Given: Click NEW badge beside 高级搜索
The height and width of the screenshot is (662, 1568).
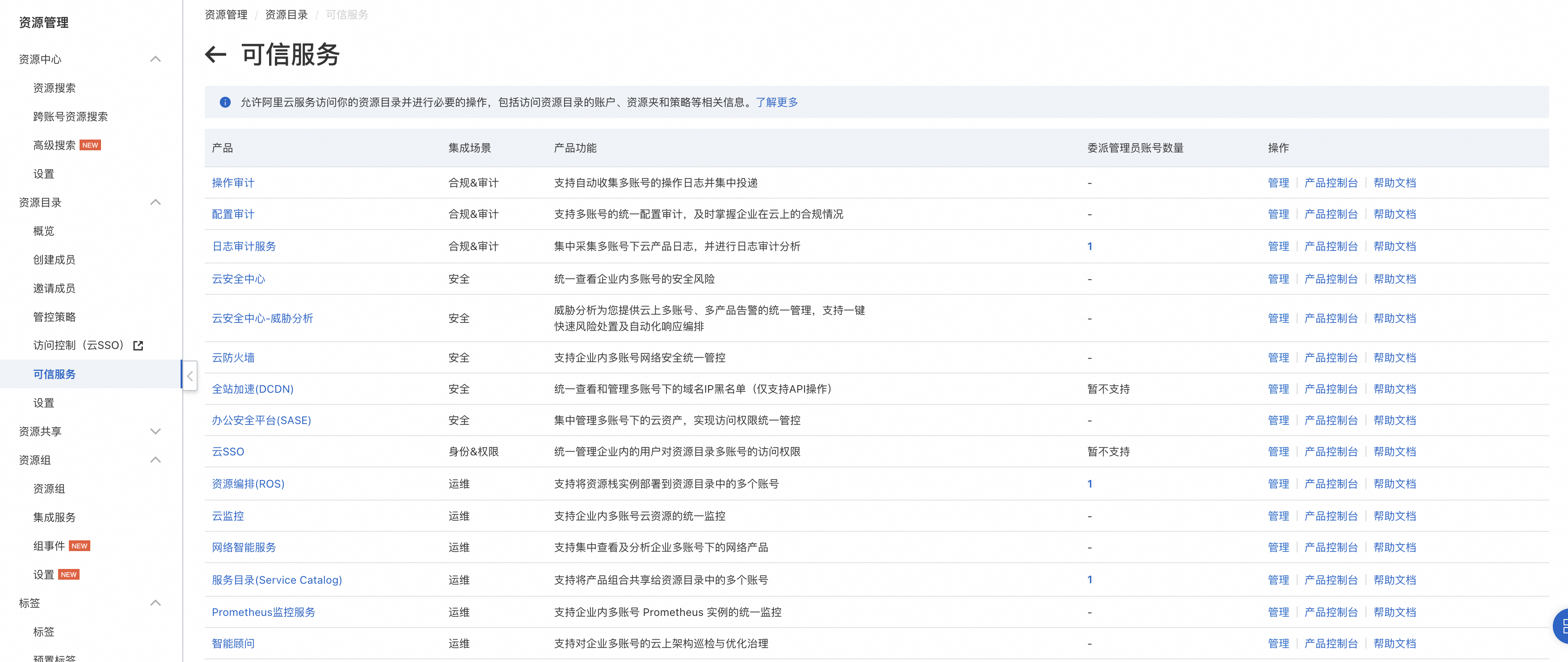Looking at the screenshot, I should [x=90, y=145].
